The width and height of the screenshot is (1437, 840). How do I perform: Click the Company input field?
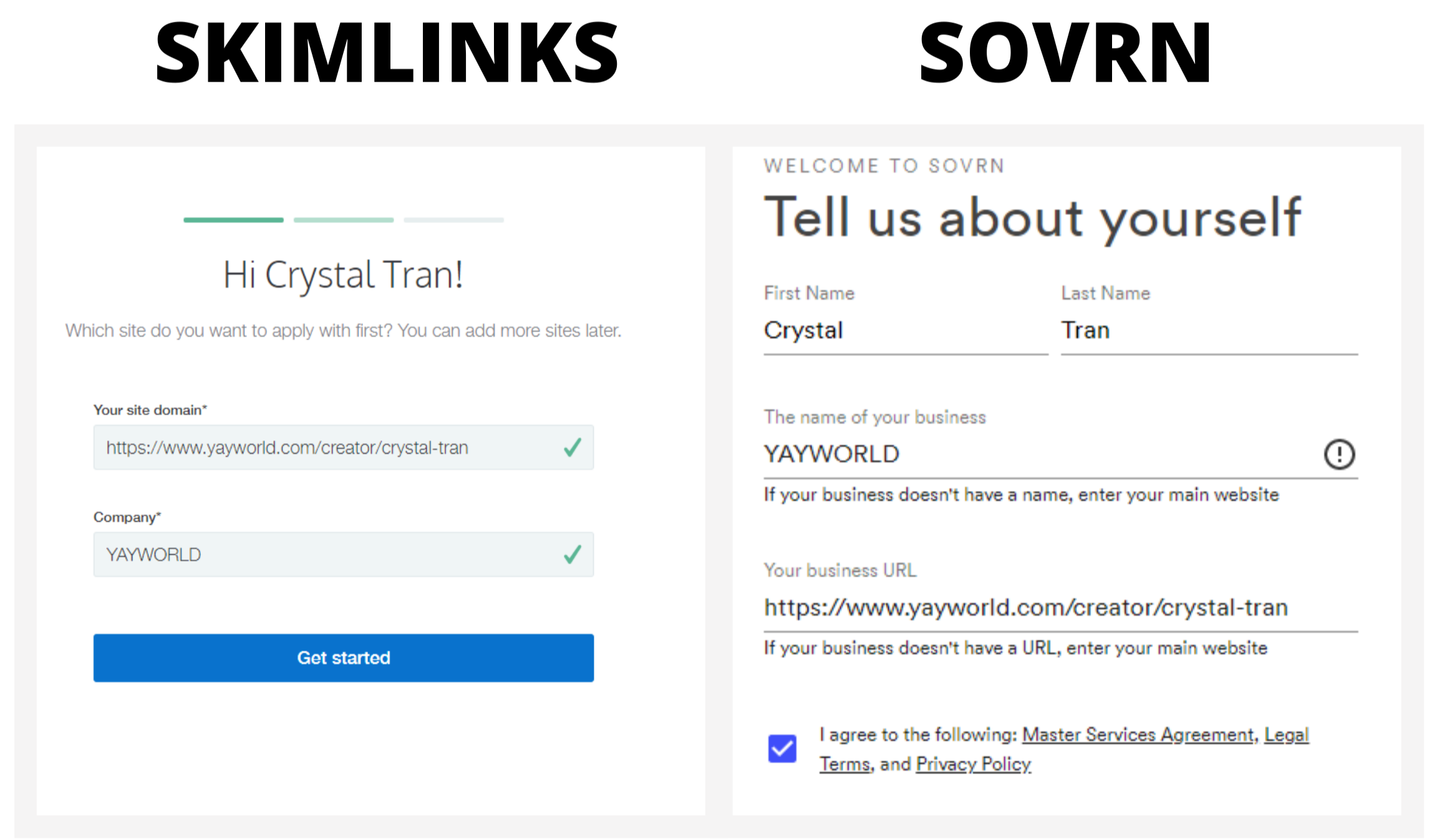(344, 554)
